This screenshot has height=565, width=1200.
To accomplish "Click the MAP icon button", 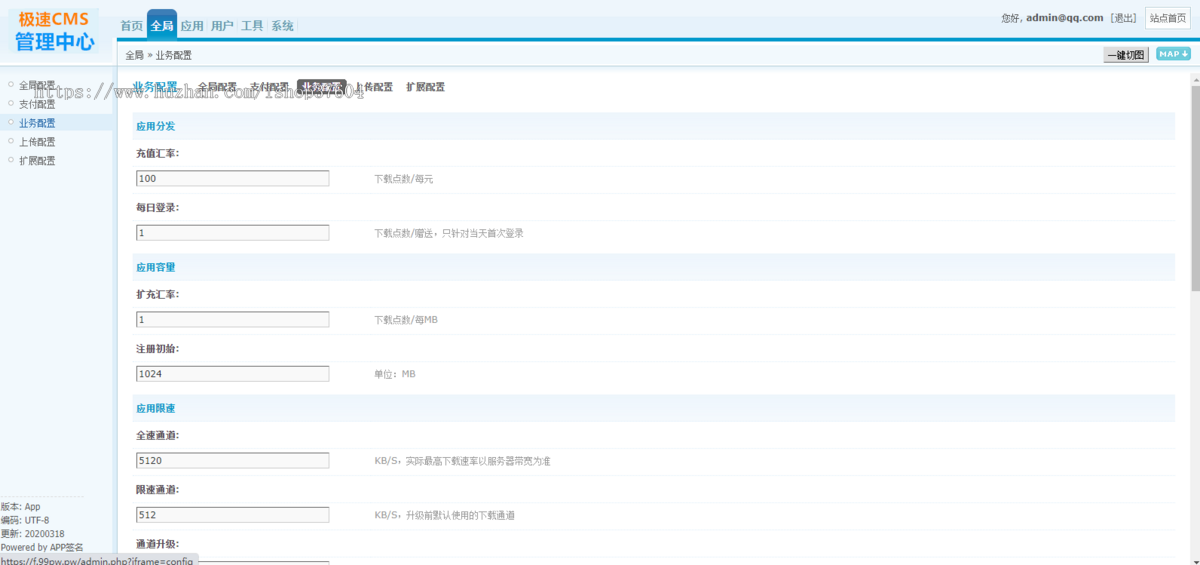I will click(x=1173, y=54).
